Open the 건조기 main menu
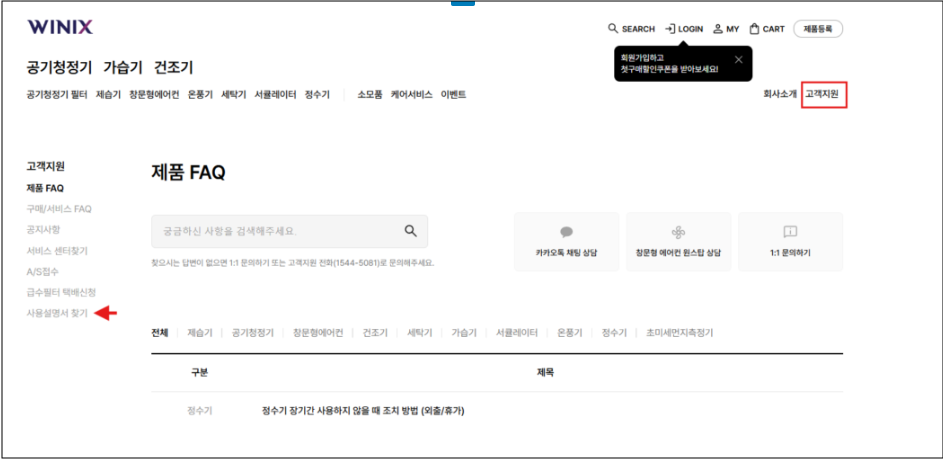943x459 pixels. [173, 67]
